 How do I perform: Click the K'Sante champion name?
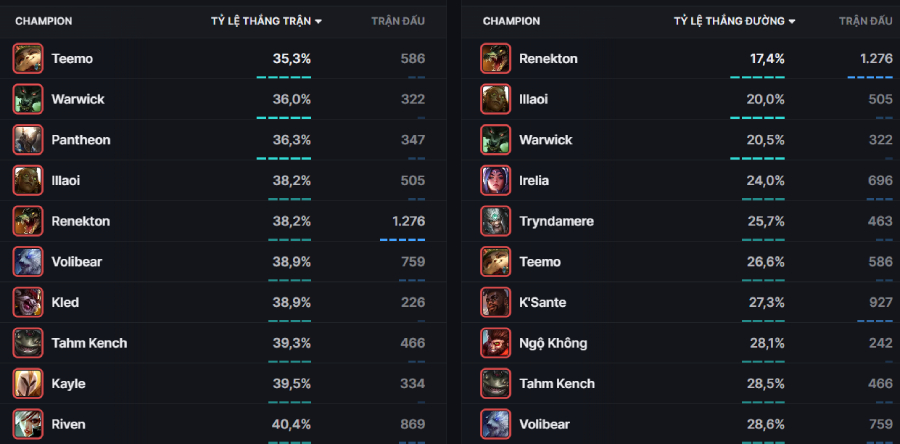(x=545, y=302)
